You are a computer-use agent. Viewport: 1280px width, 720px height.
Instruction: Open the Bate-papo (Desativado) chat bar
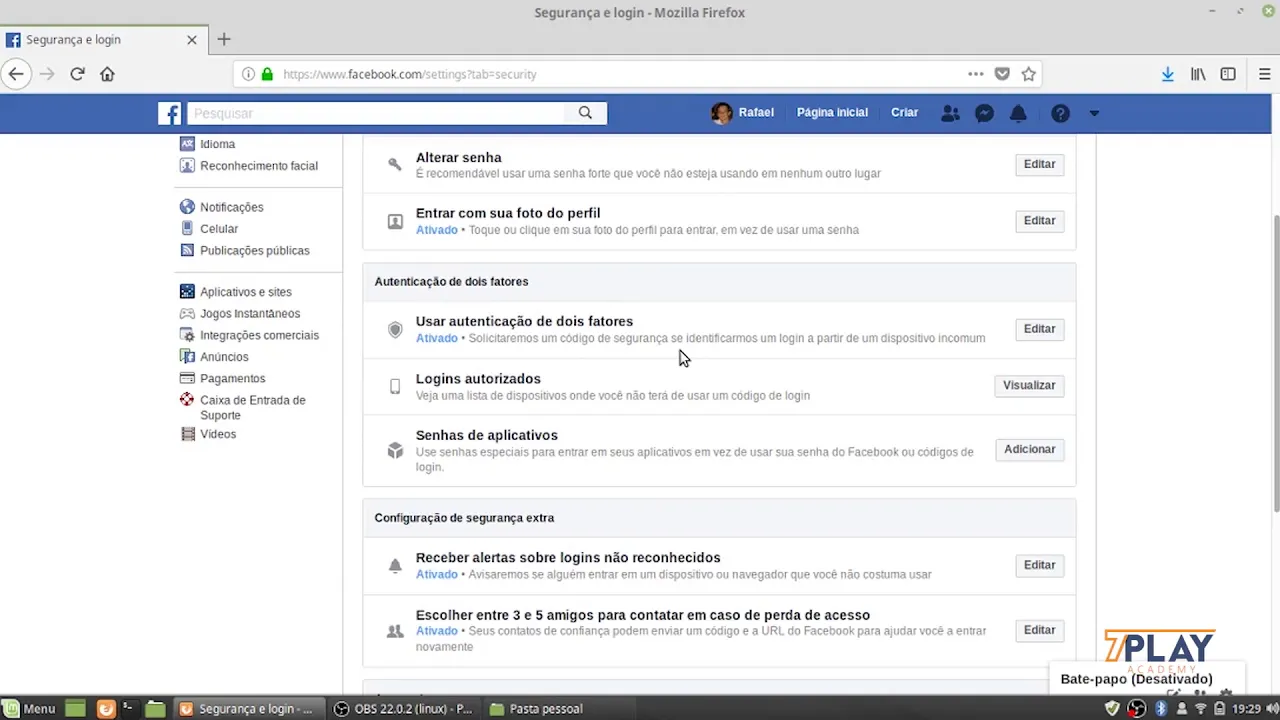(x=1146, y=679)
